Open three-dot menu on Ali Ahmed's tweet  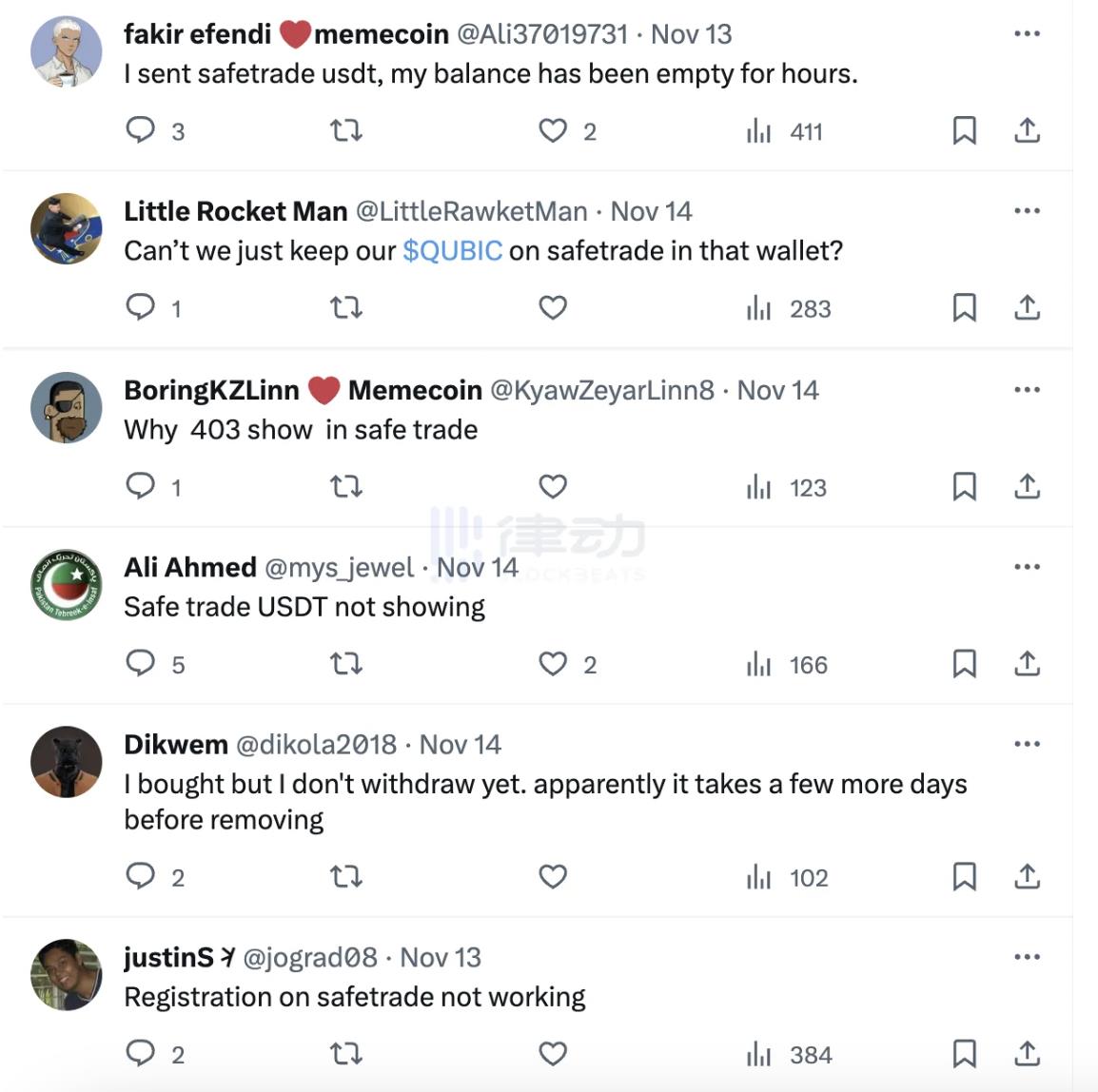click(x=1027, y=566)
